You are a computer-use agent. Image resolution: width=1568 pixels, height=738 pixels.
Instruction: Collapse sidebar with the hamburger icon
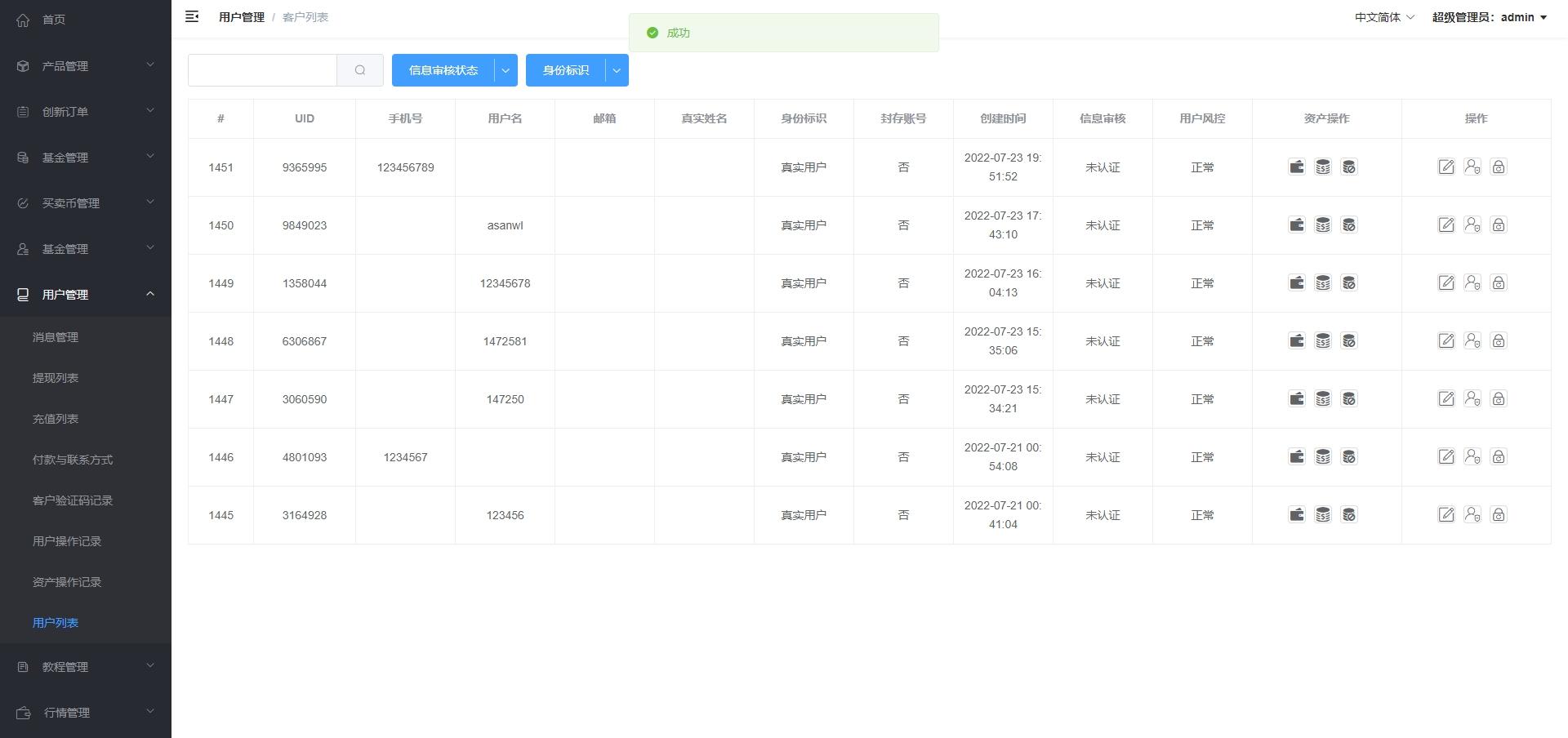[x=192, y=16]
